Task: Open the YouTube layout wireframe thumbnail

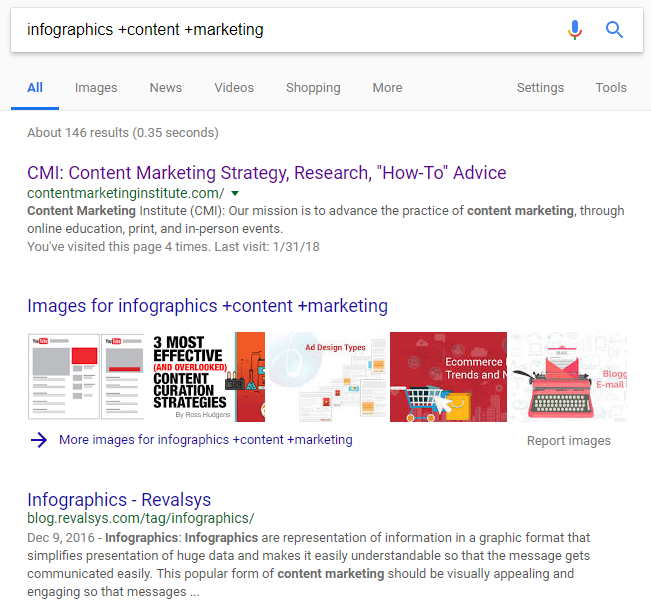Action: [86, 377]
